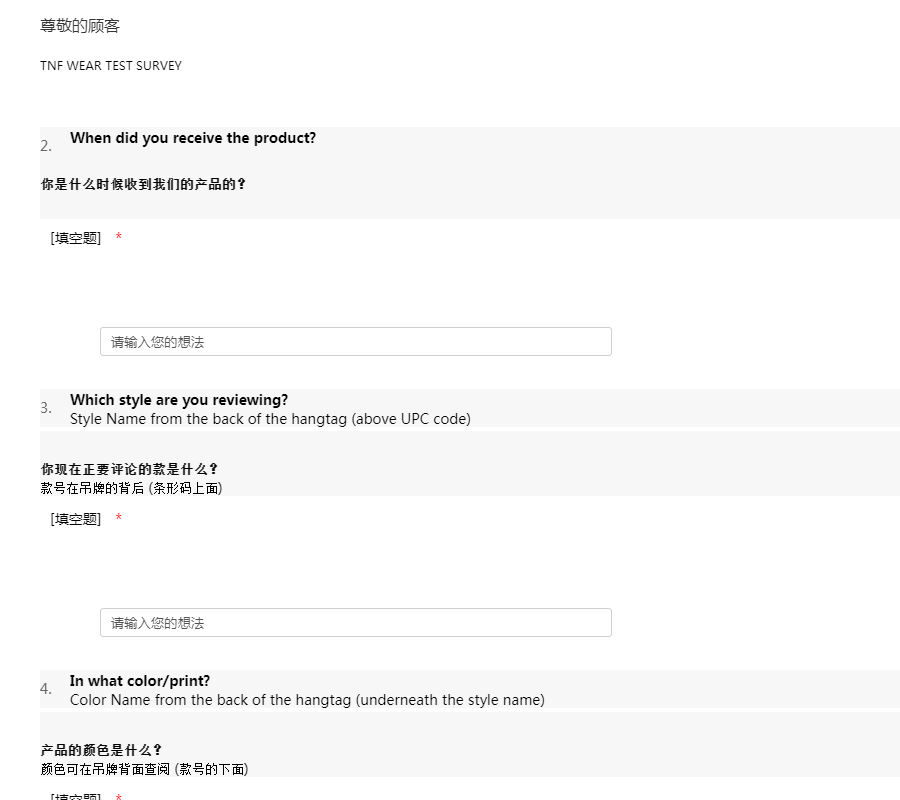Click the question number 4 label
The image size is (900, 800).
pos(46,689)
